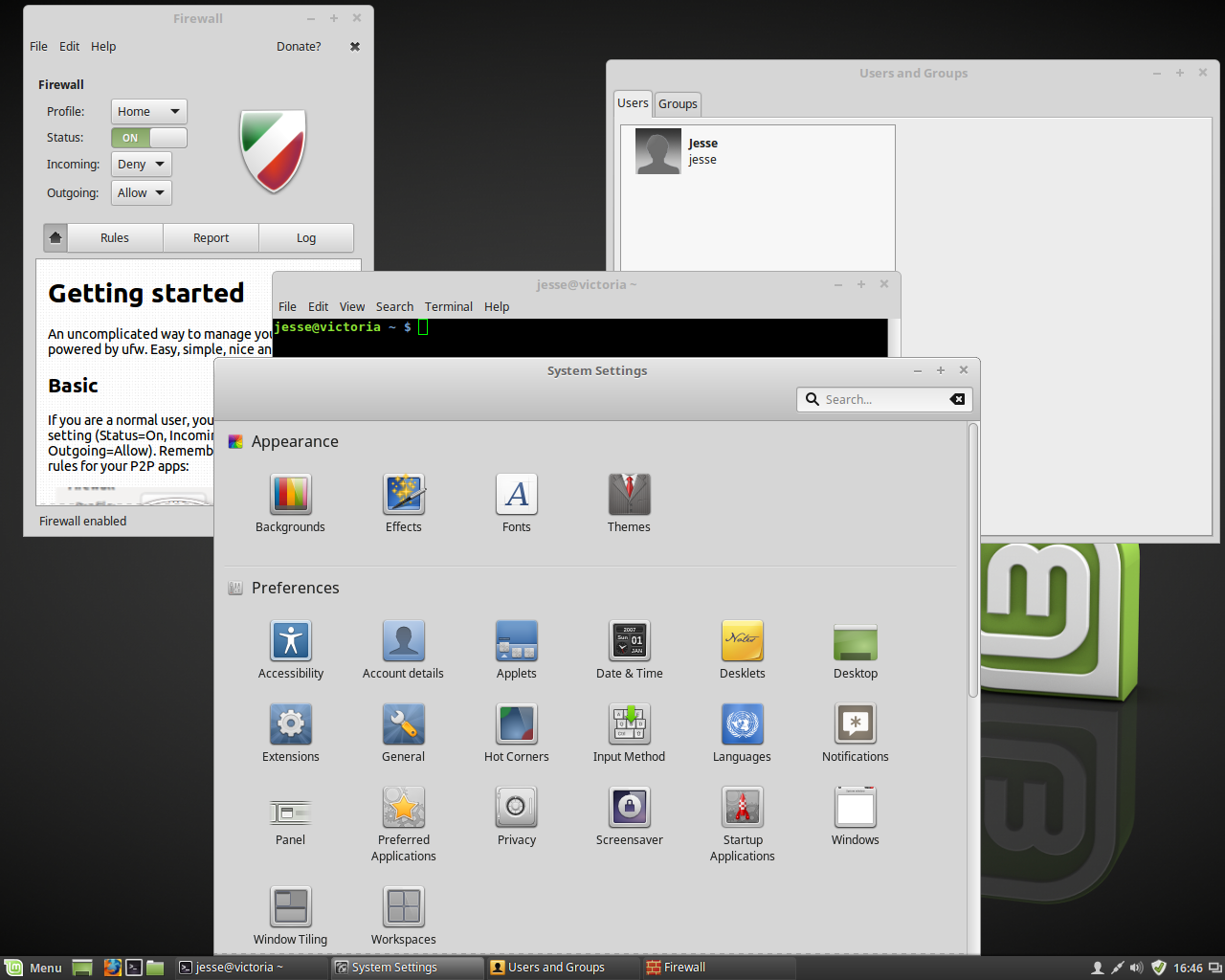Open Extensions settings icon

click(291, 724)
